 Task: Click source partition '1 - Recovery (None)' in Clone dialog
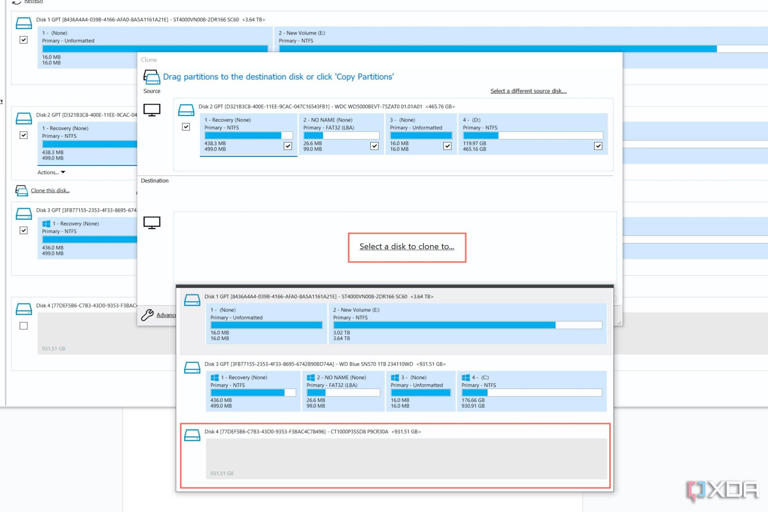tap(248, 135)
